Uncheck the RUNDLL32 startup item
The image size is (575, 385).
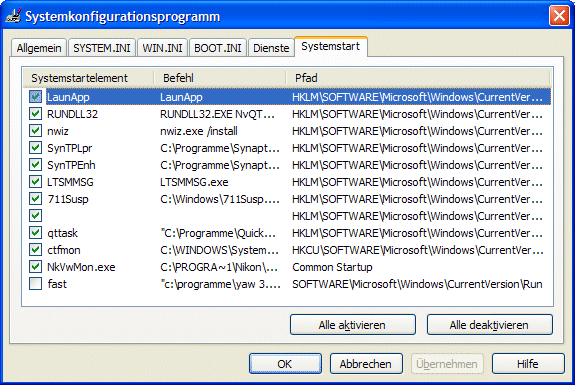point(36,114)
